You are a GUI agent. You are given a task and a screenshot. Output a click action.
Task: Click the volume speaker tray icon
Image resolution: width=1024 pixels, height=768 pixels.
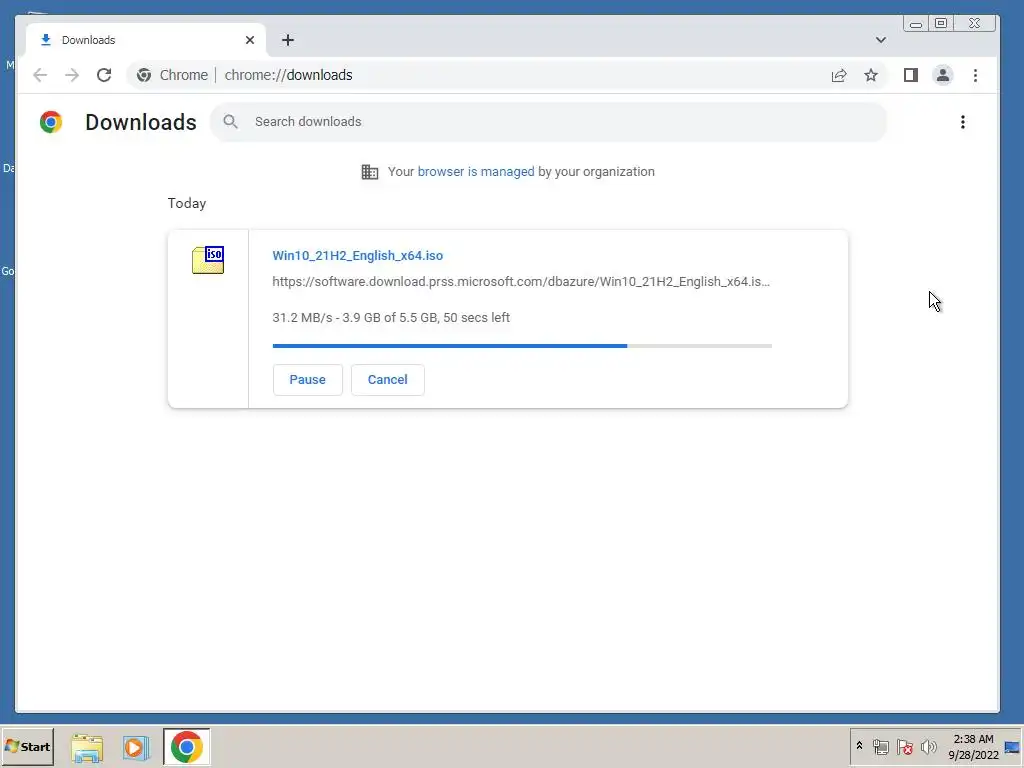click(928, 746)
